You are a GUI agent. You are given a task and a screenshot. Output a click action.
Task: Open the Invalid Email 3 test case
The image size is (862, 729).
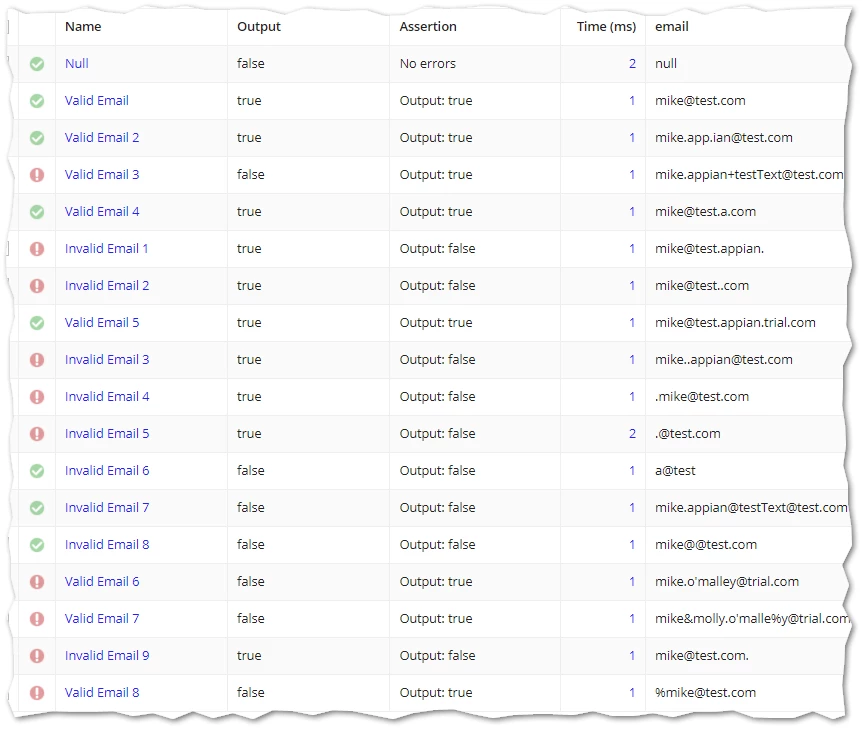[107, 360]
